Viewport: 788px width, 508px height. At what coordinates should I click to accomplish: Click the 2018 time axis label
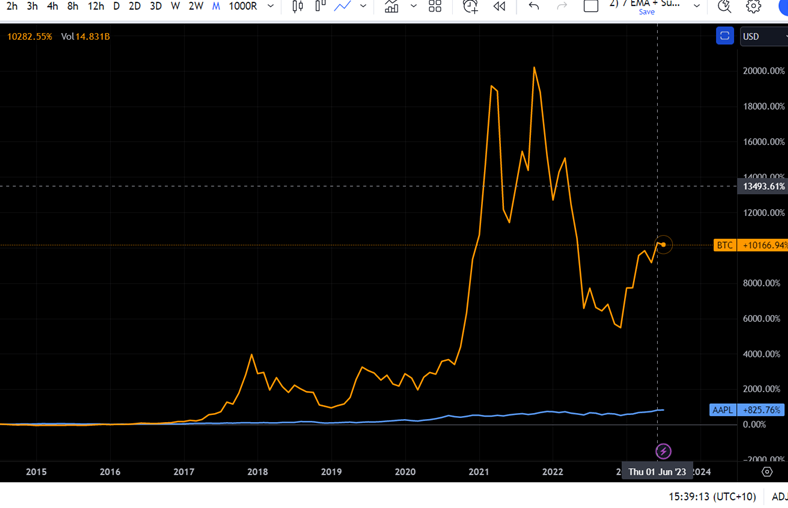tap(257, 472)
